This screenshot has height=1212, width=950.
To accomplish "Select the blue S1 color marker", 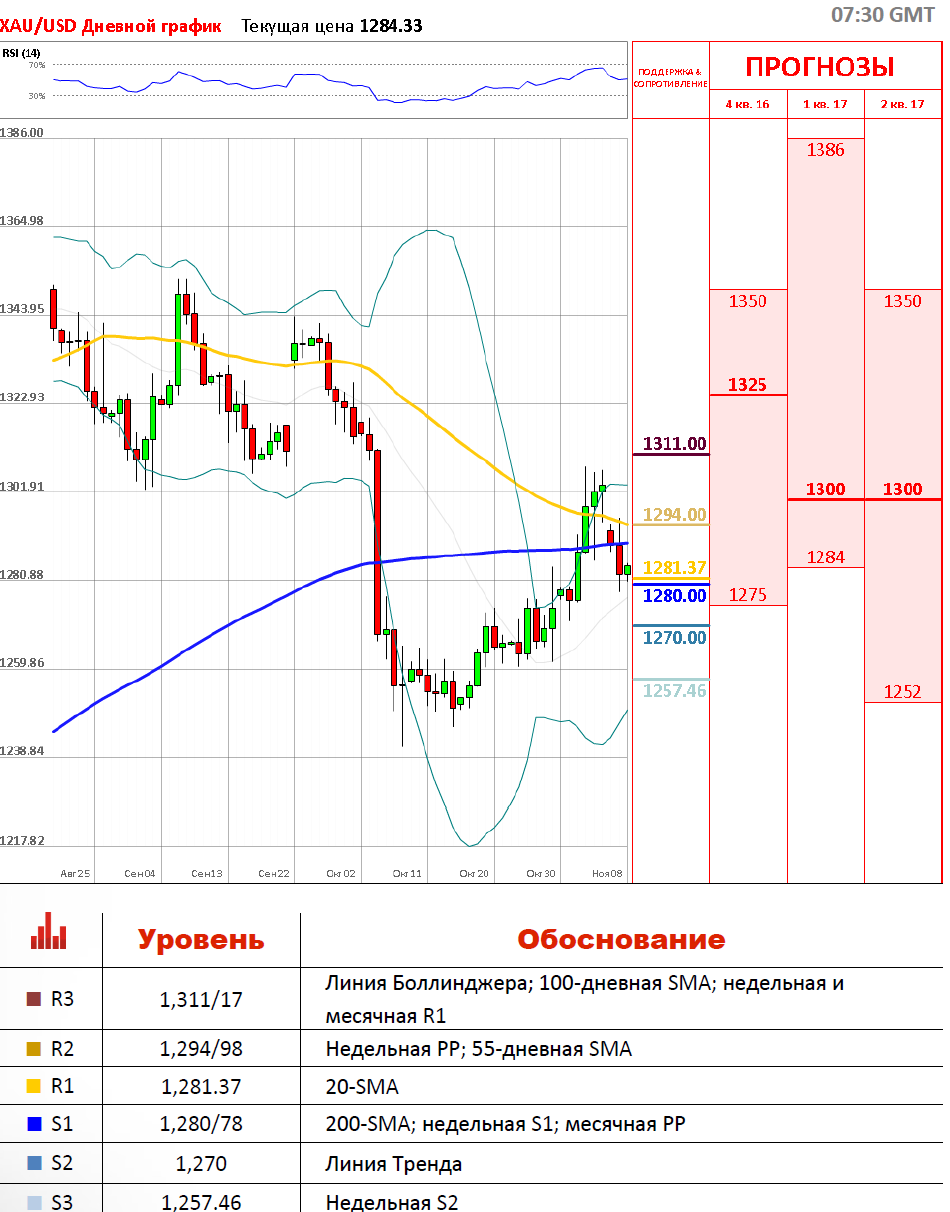I will click(33, 1125).
